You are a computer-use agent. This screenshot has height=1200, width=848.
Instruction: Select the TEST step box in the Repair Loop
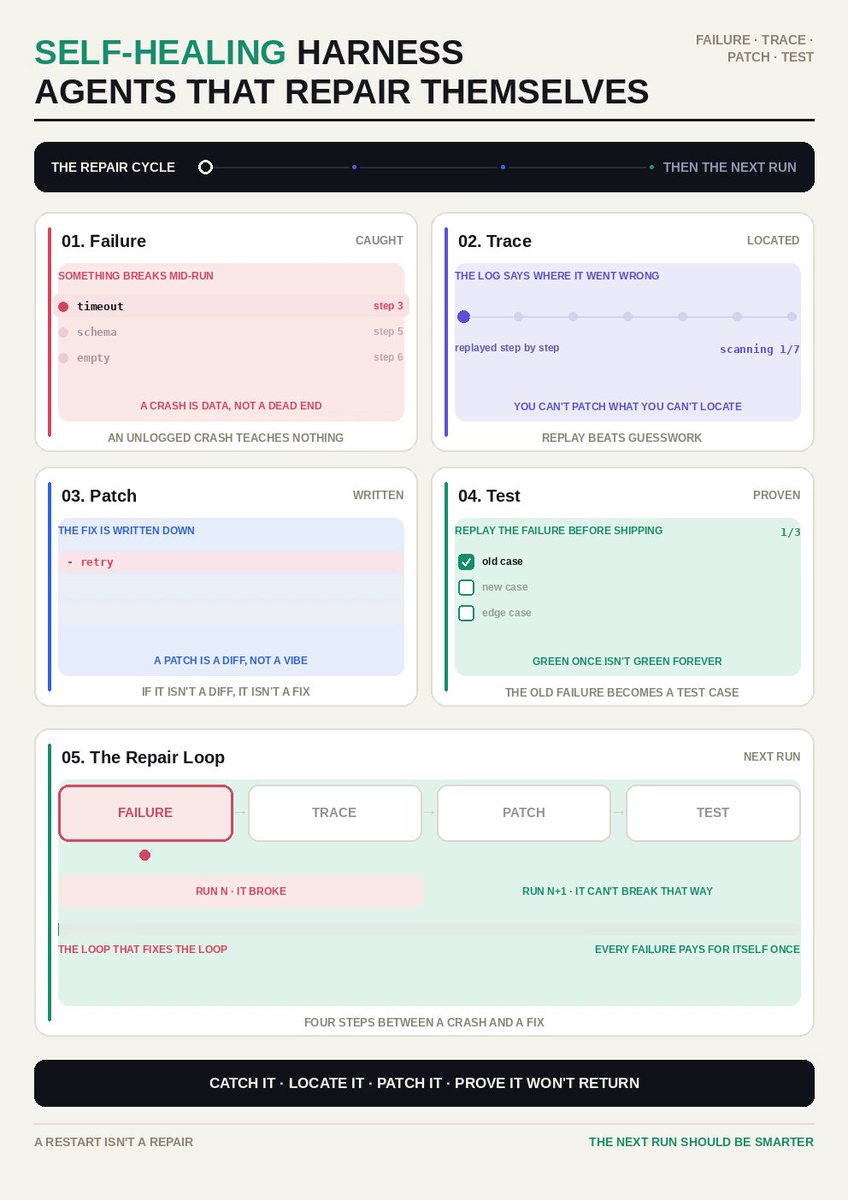pyautogui.click(x=713, y=813)
